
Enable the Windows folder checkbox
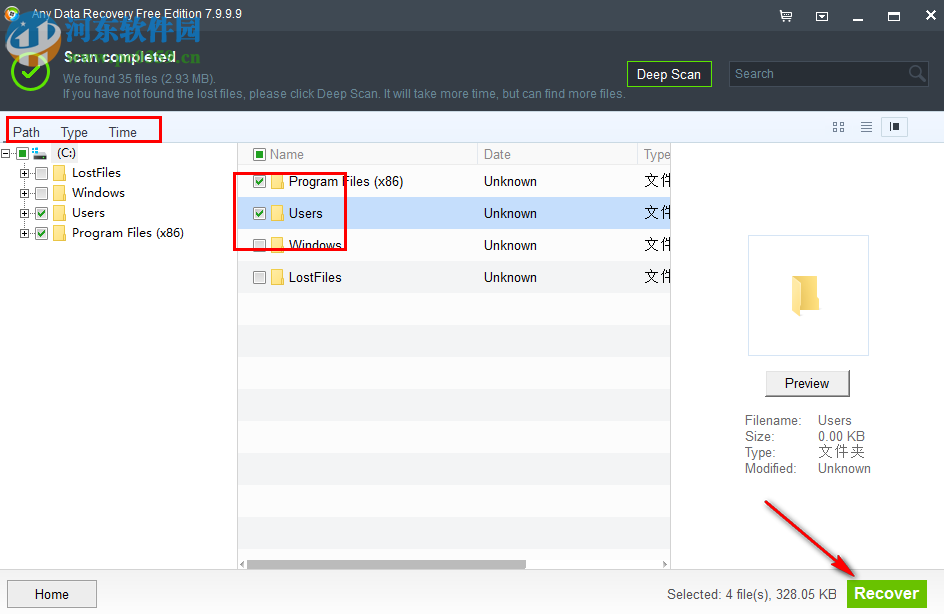(258, 245)
